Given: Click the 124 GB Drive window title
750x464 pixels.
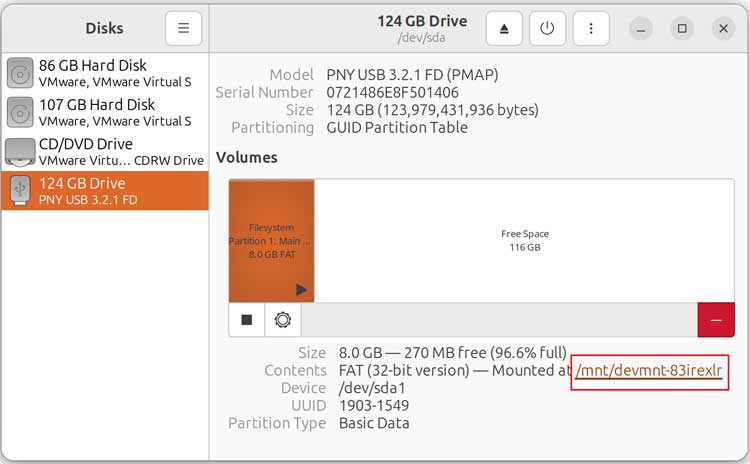Looking at the screenshot, I should click(422, 21).
